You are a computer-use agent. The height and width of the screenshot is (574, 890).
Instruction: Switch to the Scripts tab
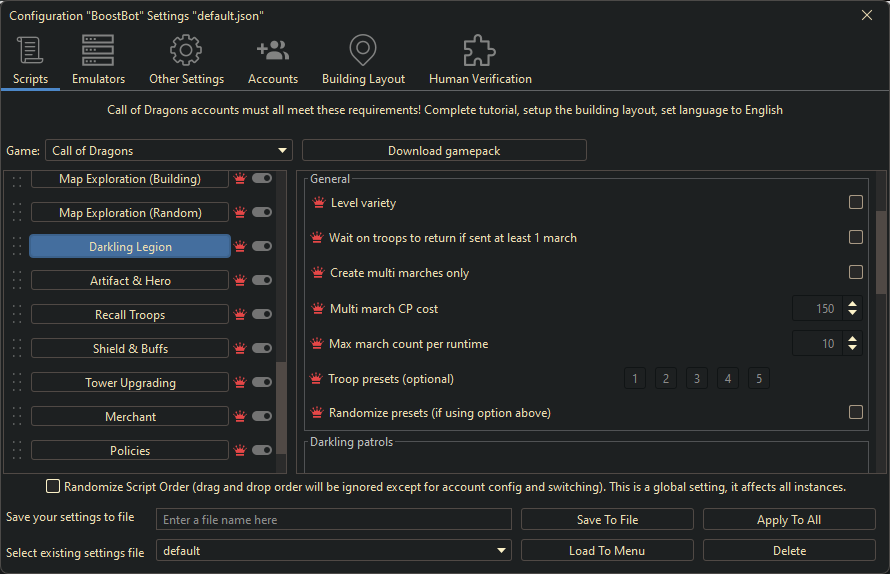(30, 60)
